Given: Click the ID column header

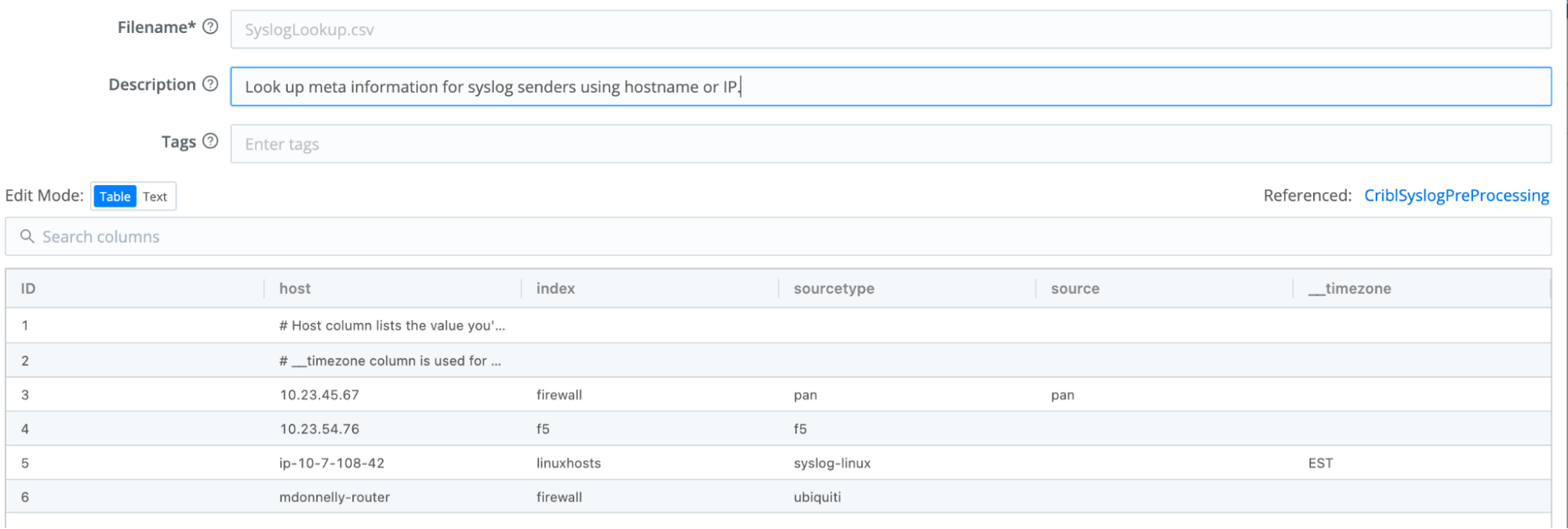Looking at the screenshot, I should [26, 288].
